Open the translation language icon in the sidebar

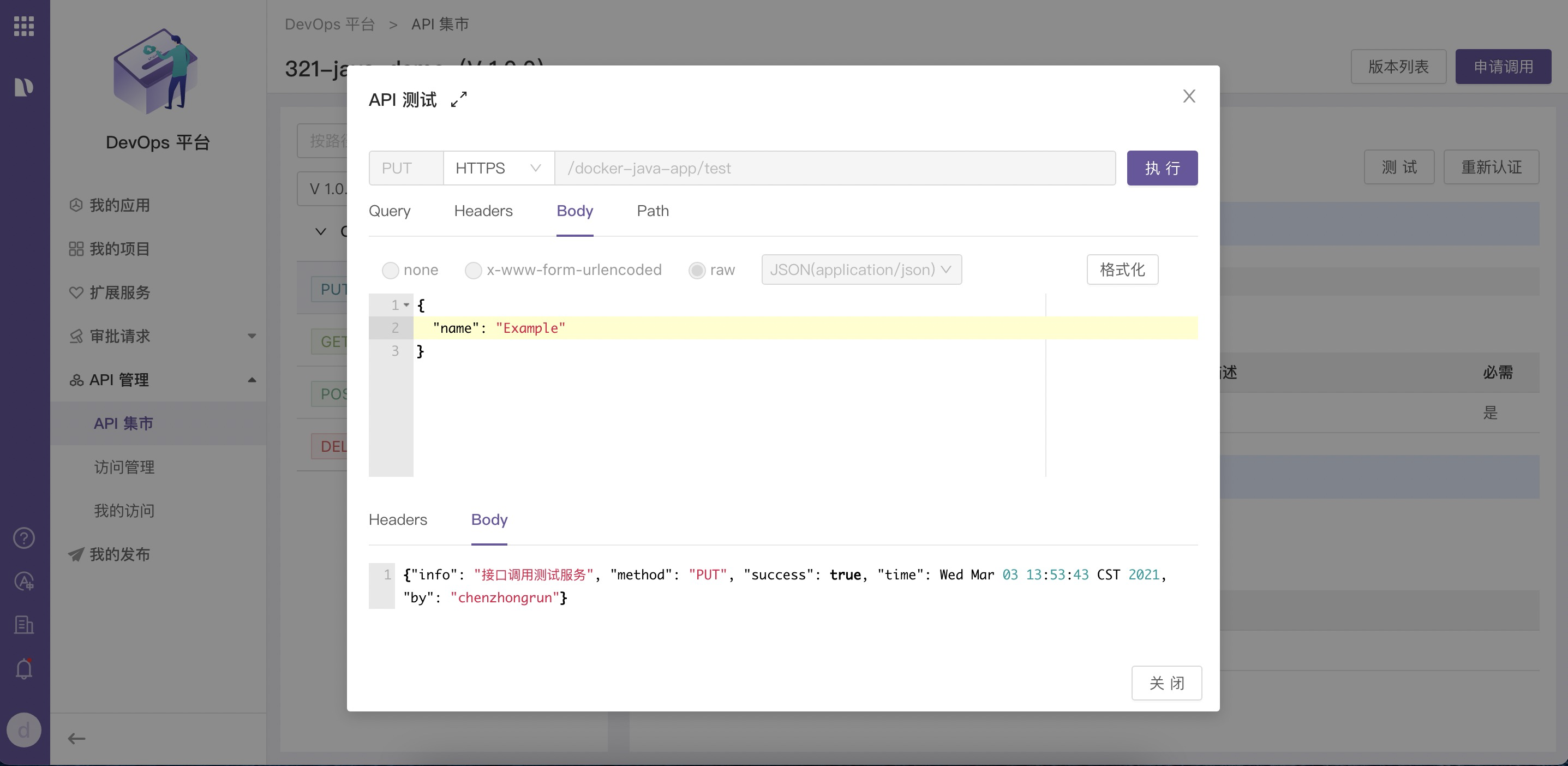25,582
